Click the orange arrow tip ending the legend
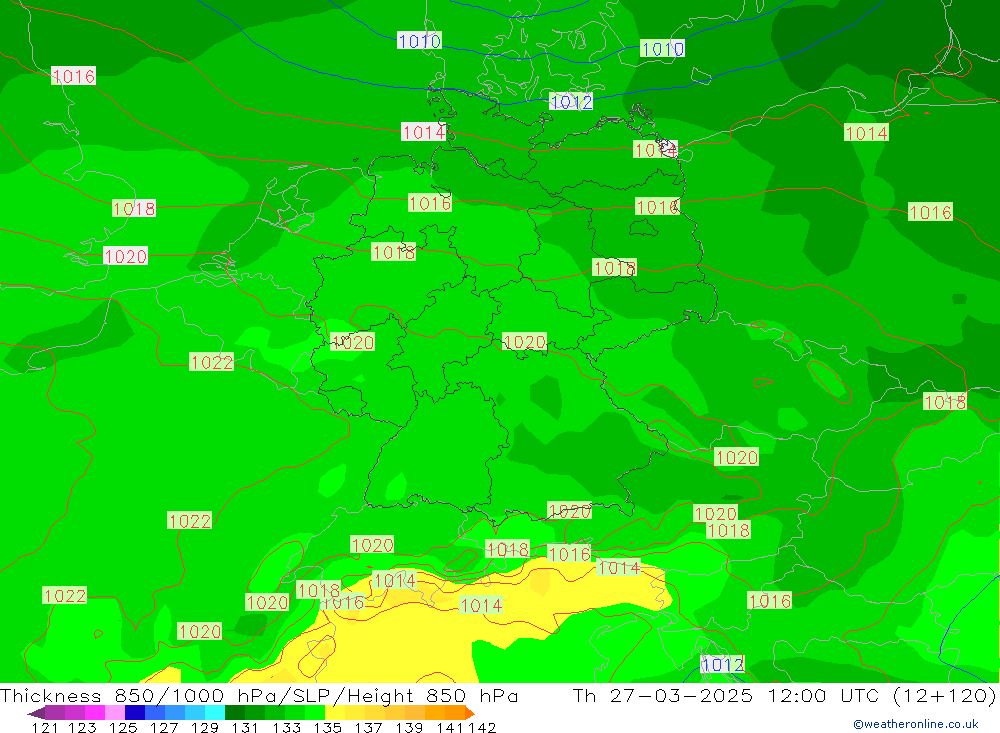The width and height of the screenshot is (1000, 733). (470, 713)
